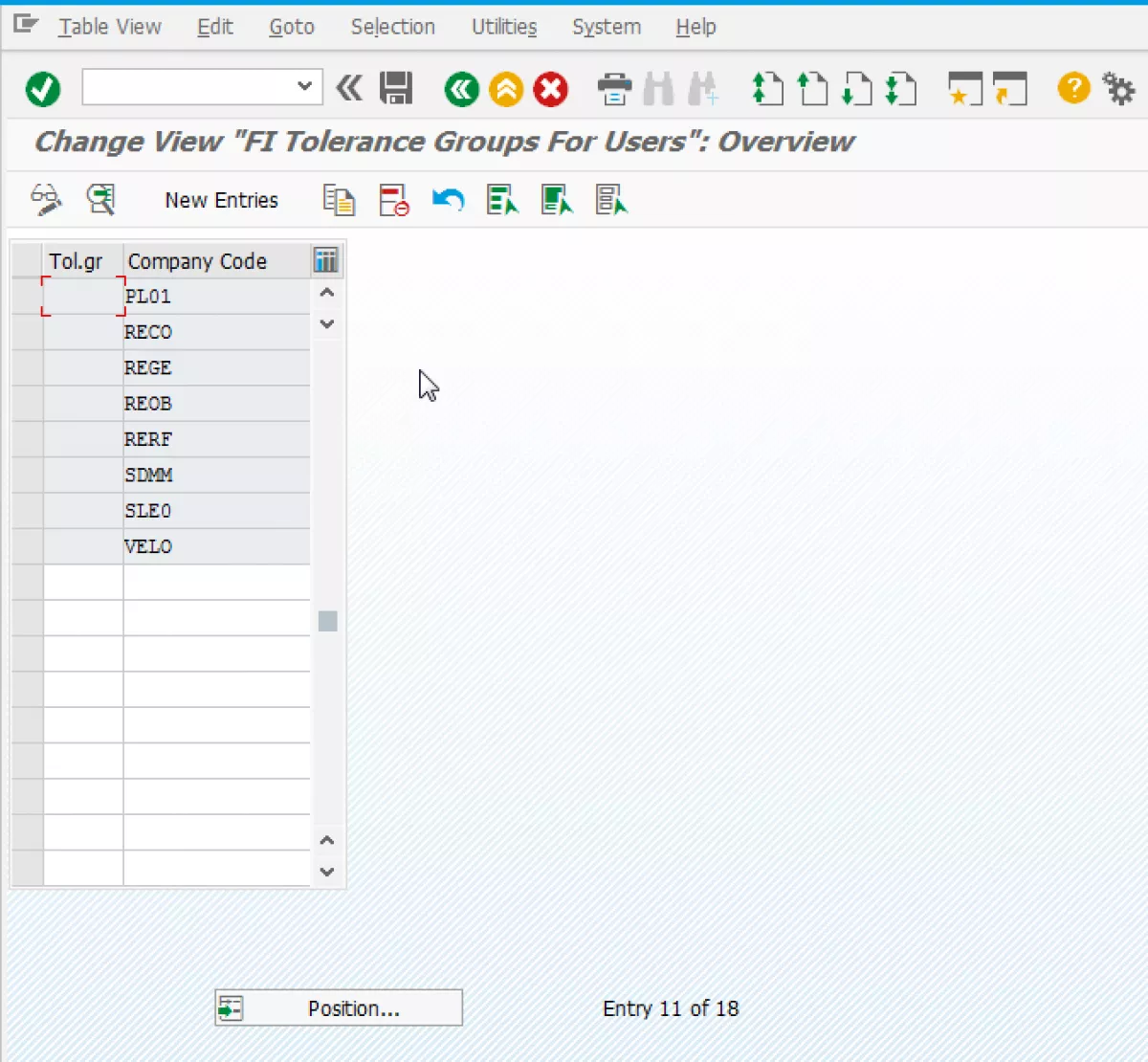This screenshot has height=1062, width=1148.
Task: Click row selector for PL01 row
Action: [x=28, y=297]
